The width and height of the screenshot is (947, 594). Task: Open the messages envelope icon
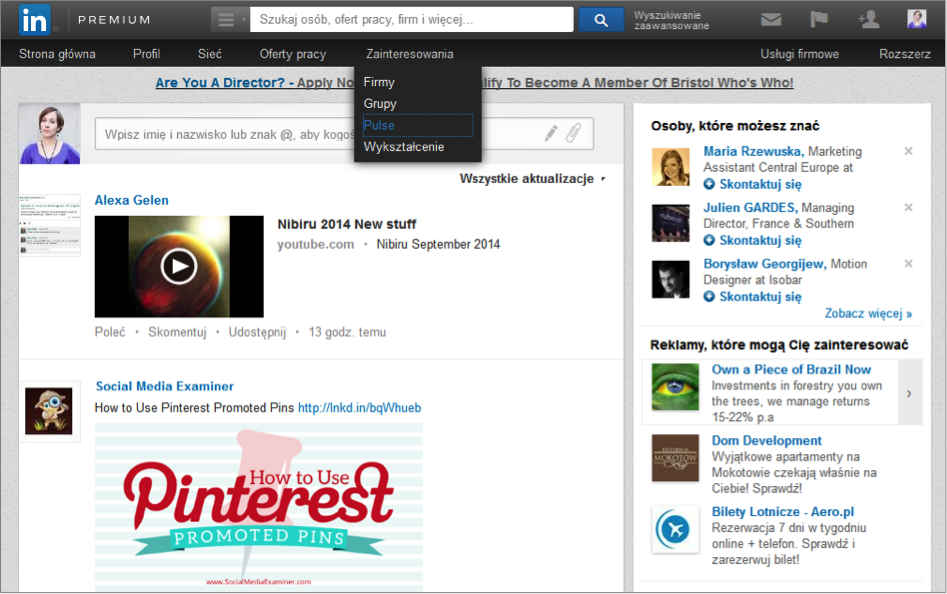[771, 20]
